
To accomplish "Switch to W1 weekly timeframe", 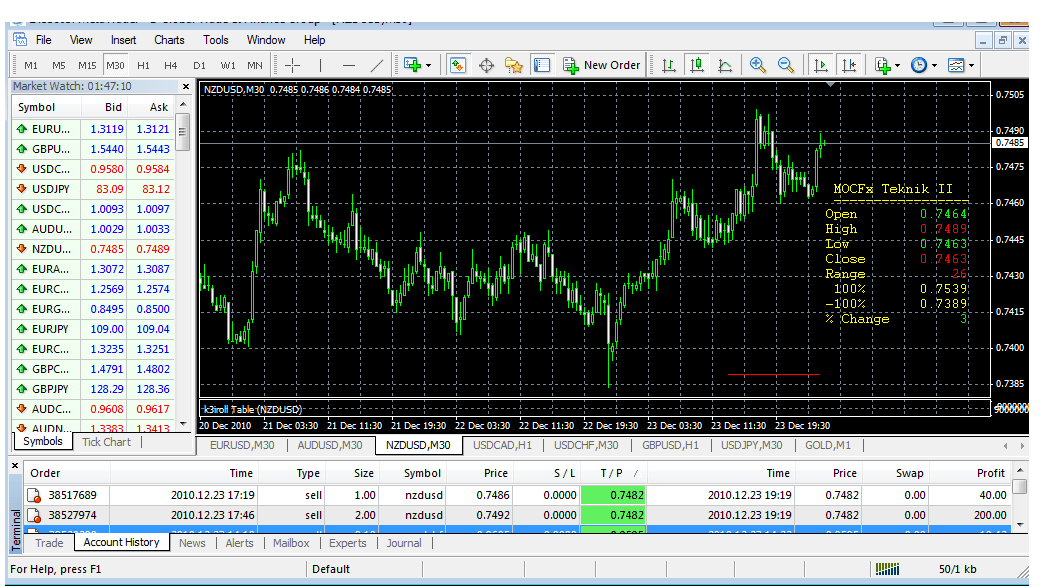I will [x=228, y=65].
